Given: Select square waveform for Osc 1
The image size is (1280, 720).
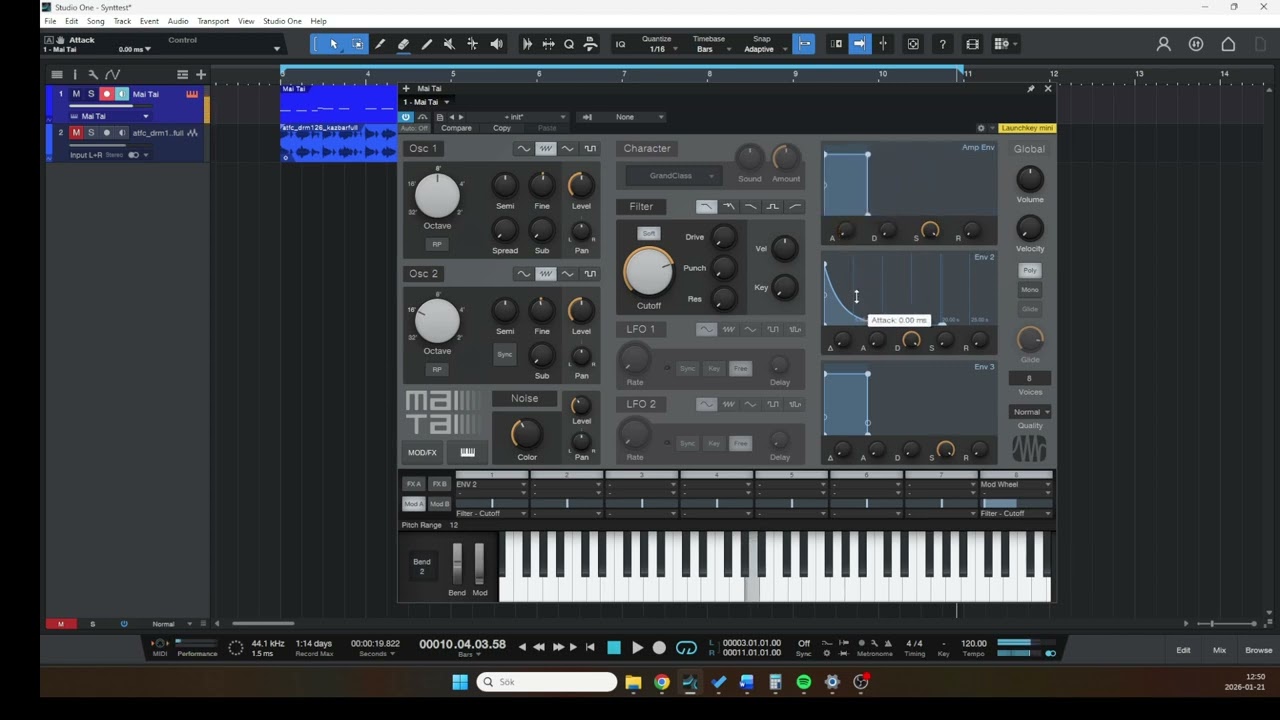Looking at the screenshot, I should pos(590,149).
